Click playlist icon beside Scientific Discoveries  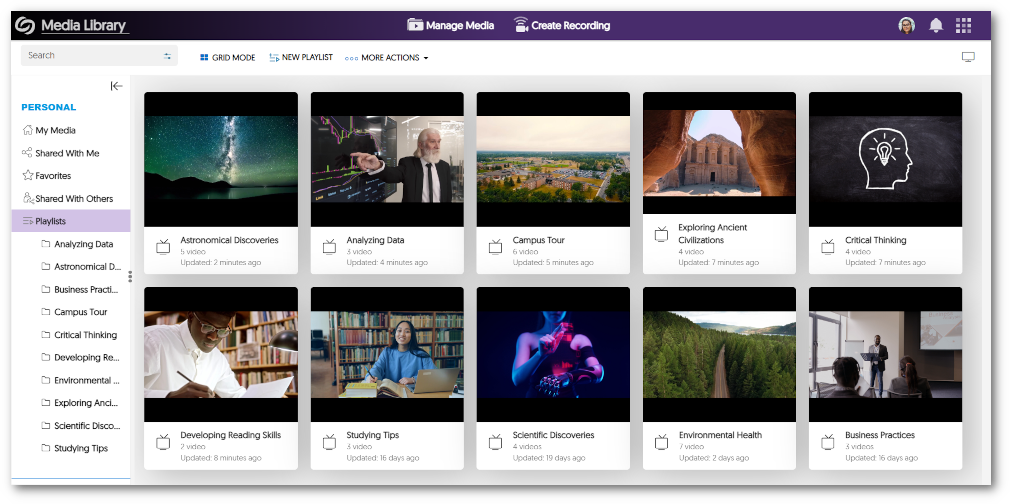495,442
